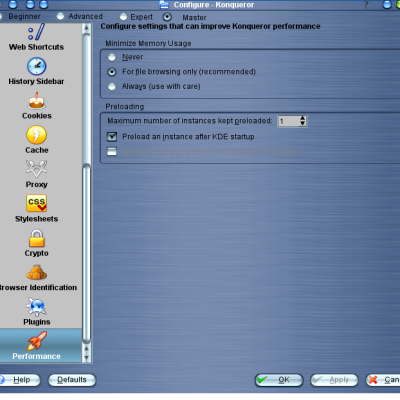Select the Master radio button
The height and width of the screenshot is (400, 400).
(167, 17)
